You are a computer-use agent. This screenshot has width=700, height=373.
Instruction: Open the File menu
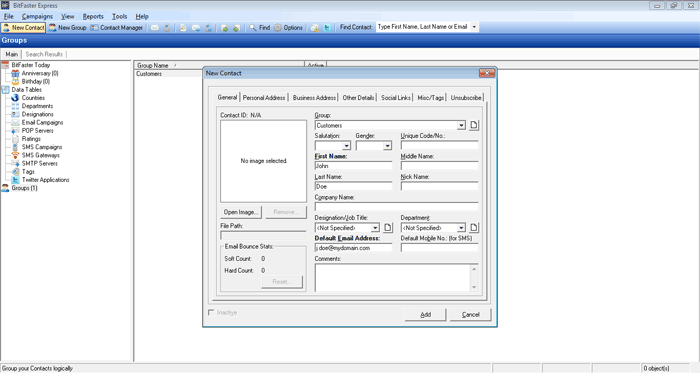click(x=8, y=17)
